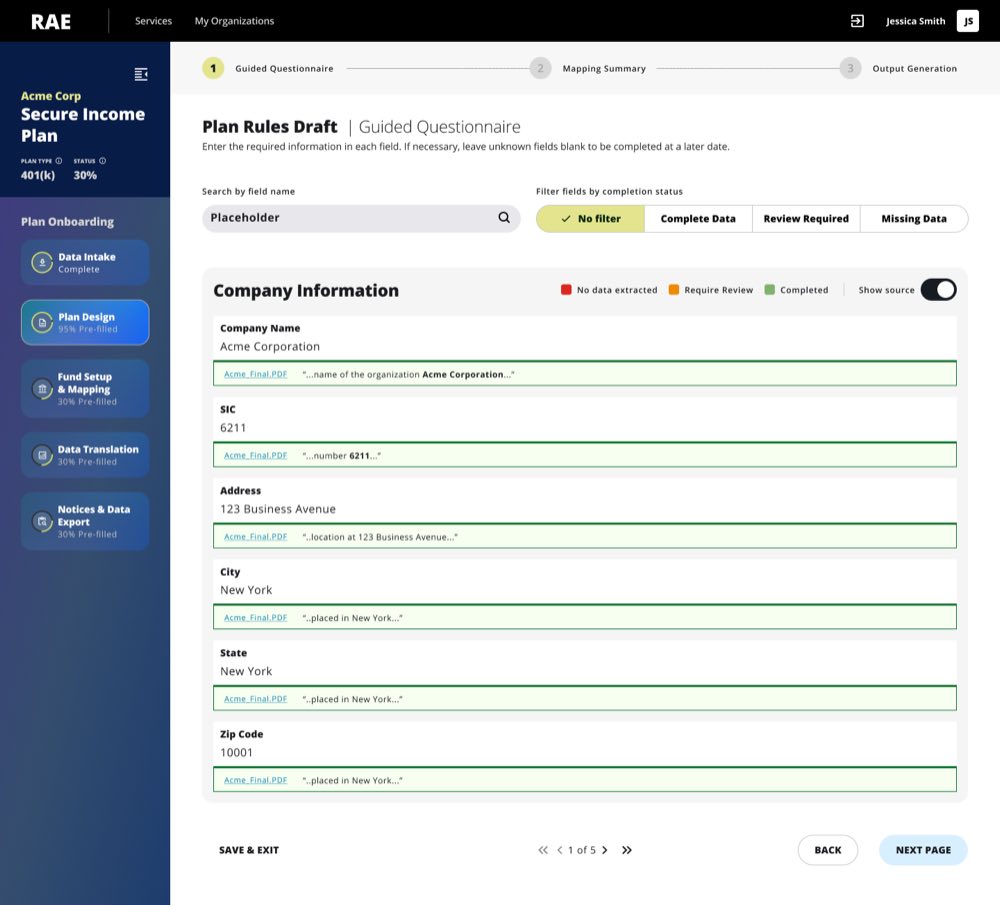This screenshot has height=905, width=1000.
Task: Click step 1 circle Guided Questionnaire
Action: (213, 68)
